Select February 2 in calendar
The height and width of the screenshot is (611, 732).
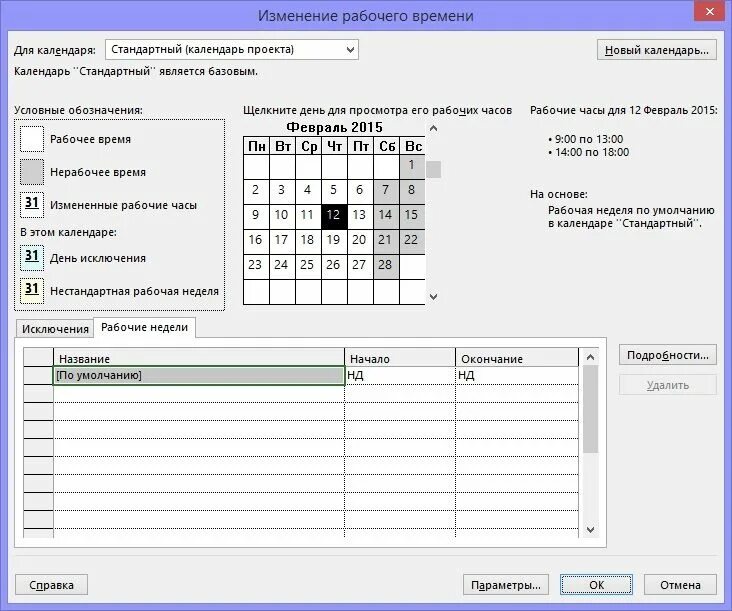(x=255, y=190)
